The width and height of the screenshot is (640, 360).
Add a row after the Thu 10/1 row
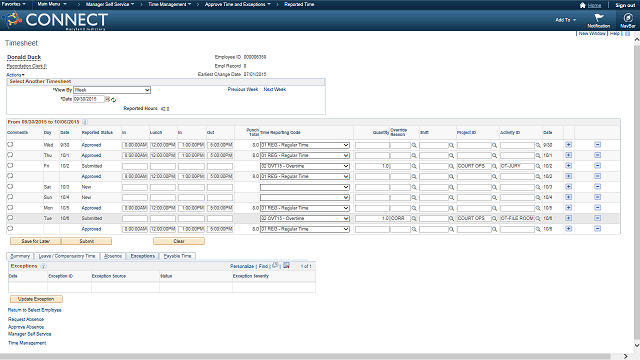click(569, 155)
